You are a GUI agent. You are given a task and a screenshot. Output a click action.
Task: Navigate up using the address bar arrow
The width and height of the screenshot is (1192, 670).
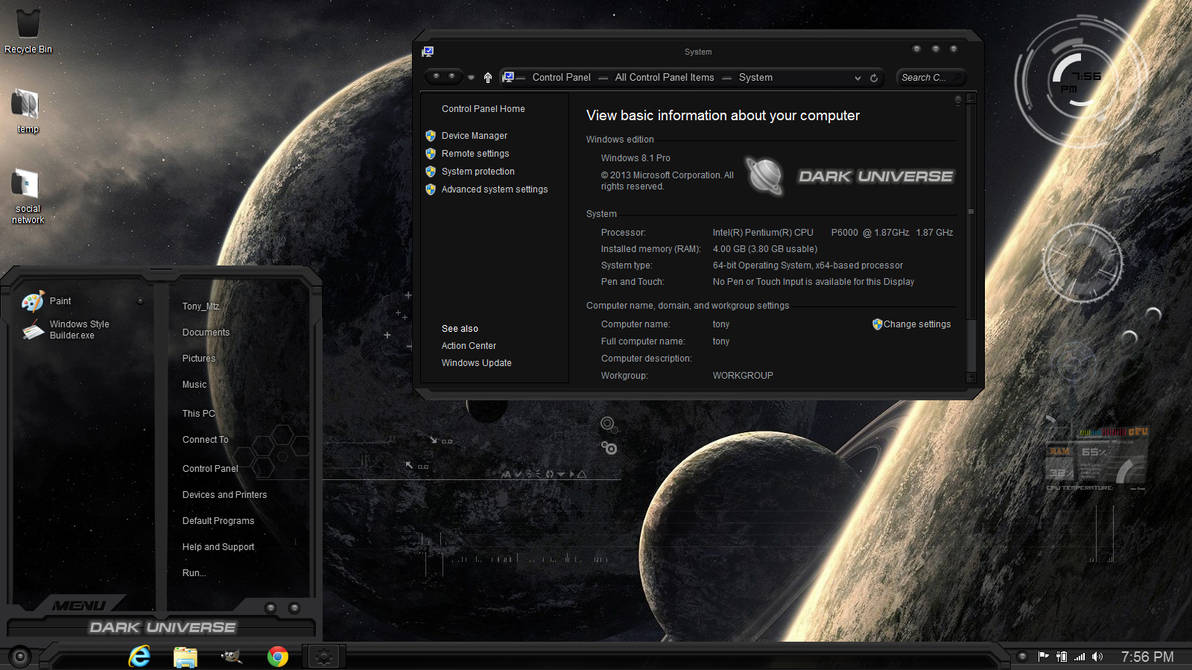coord(487,77)
